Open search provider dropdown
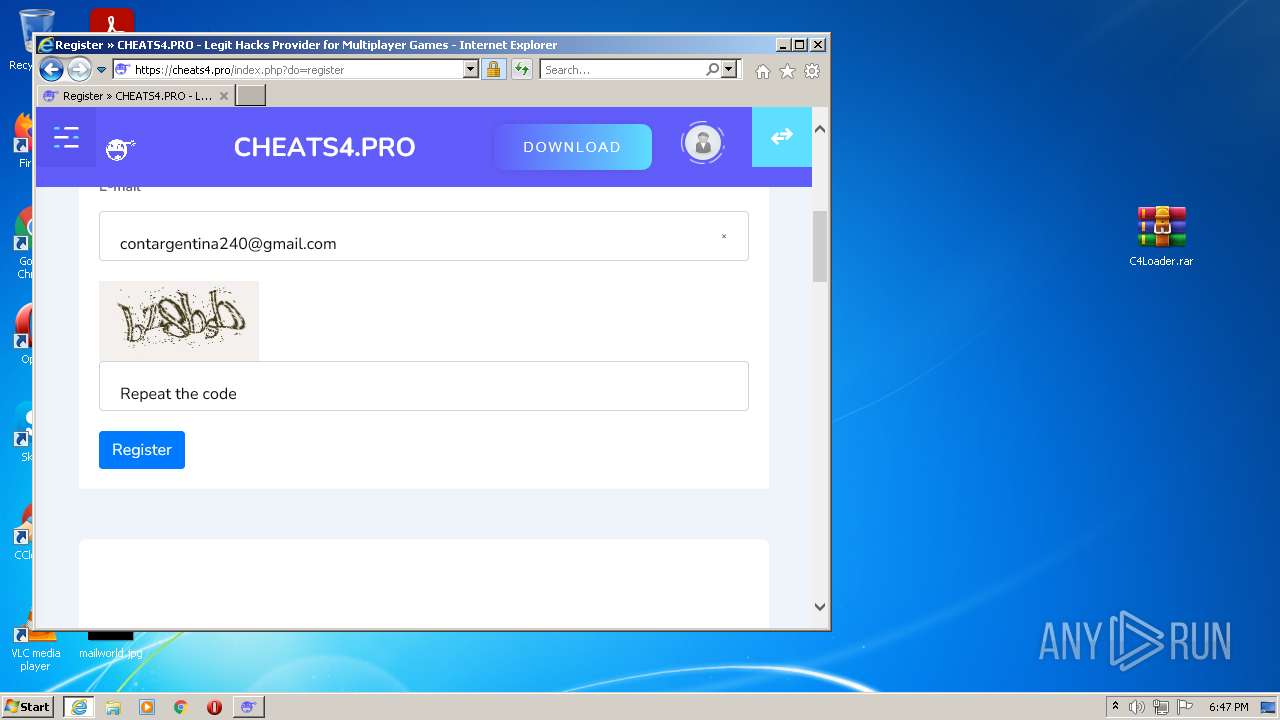 [x=729, y=70]
